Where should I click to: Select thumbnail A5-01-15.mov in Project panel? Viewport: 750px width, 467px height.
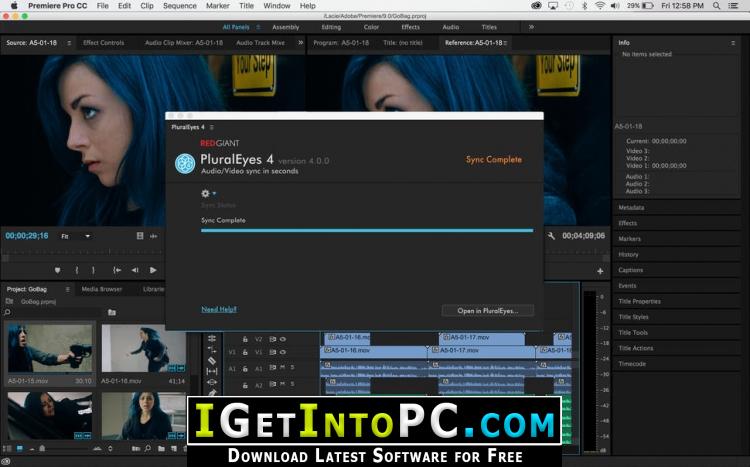tap(50, 348)
